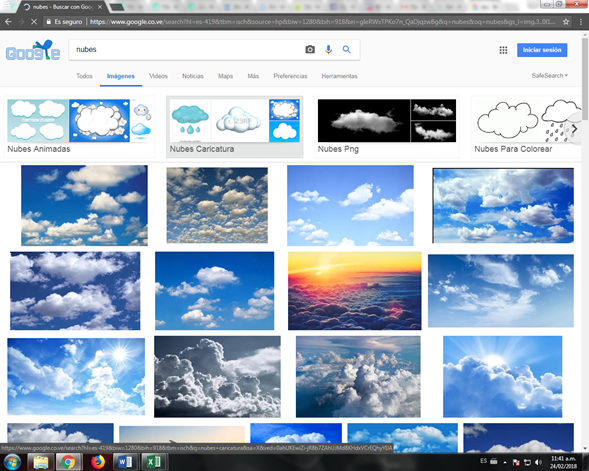
Task: Show more suggestions with the right chevron
Action: [574, 129]
